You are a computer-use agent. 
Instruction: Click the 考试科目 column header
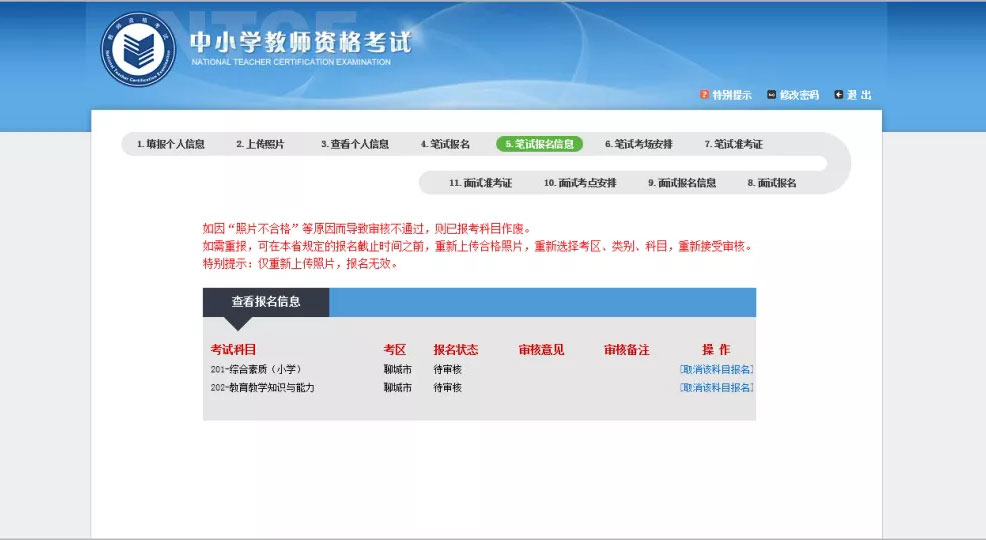point(233,350)
